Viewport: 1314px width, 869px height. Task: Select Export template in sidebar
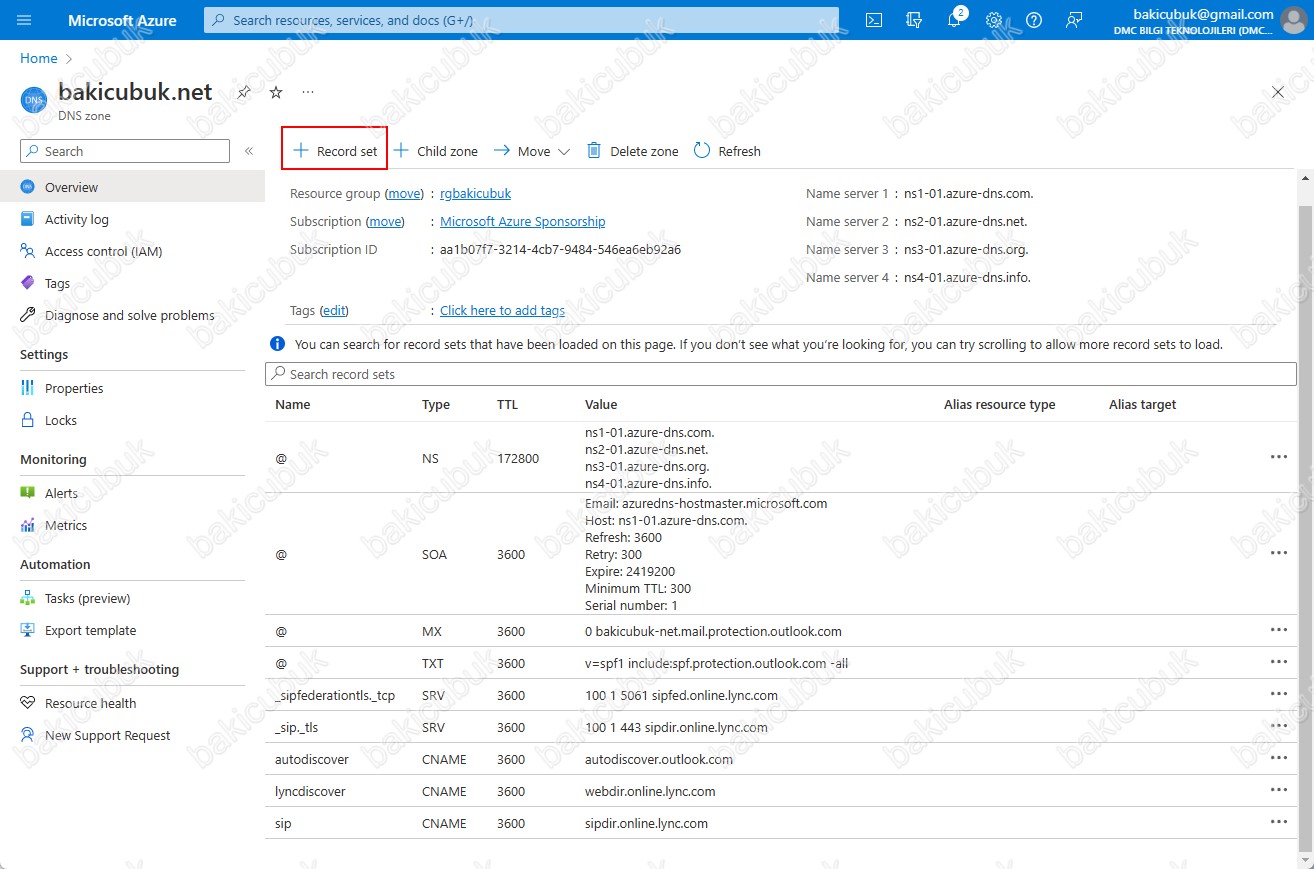coord(90,630)
